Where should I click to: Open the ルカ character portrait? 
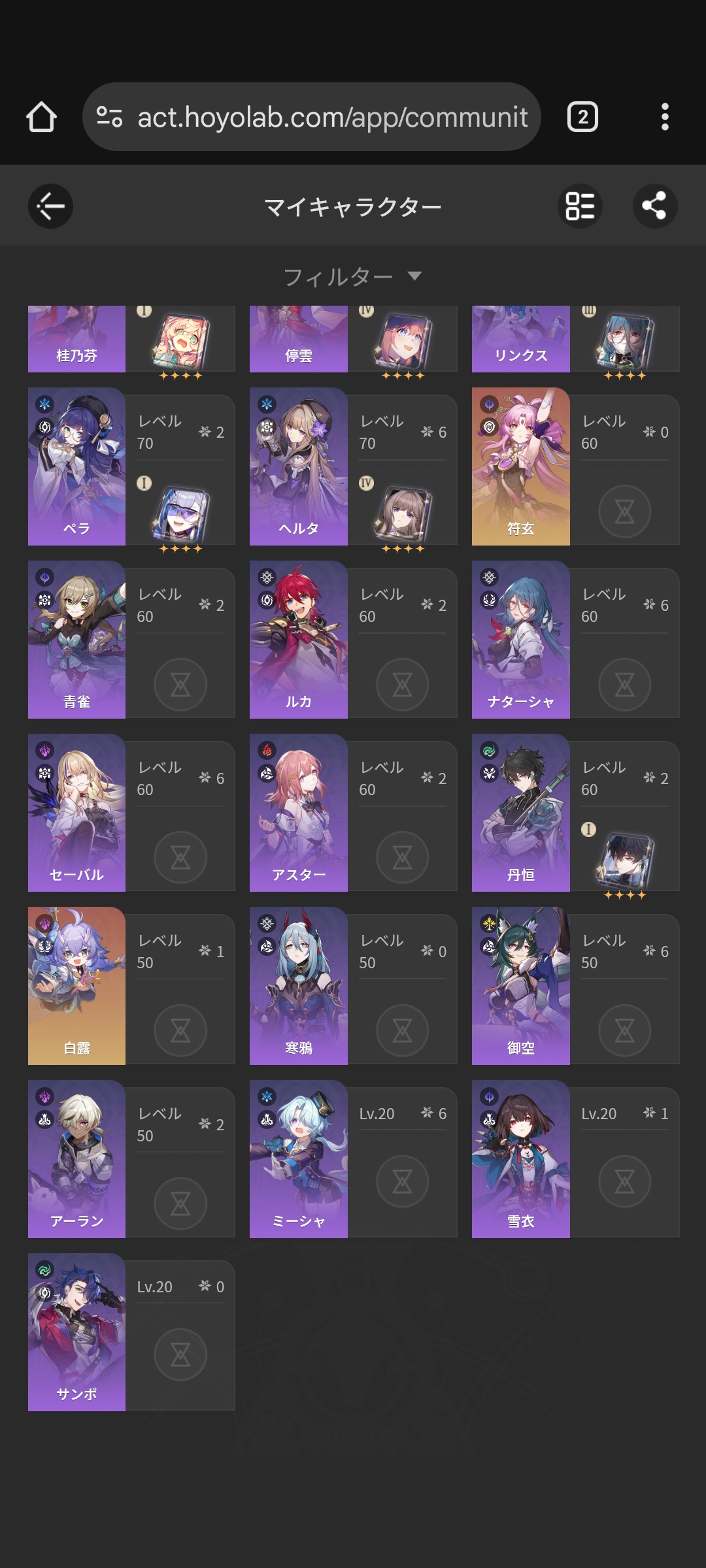298,640
